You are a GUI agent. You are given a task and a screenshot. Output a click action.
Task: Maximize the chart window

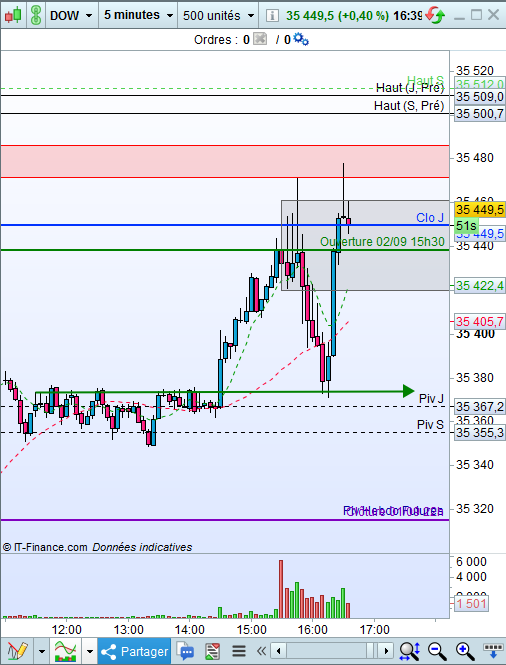click(x=476, y=15)
